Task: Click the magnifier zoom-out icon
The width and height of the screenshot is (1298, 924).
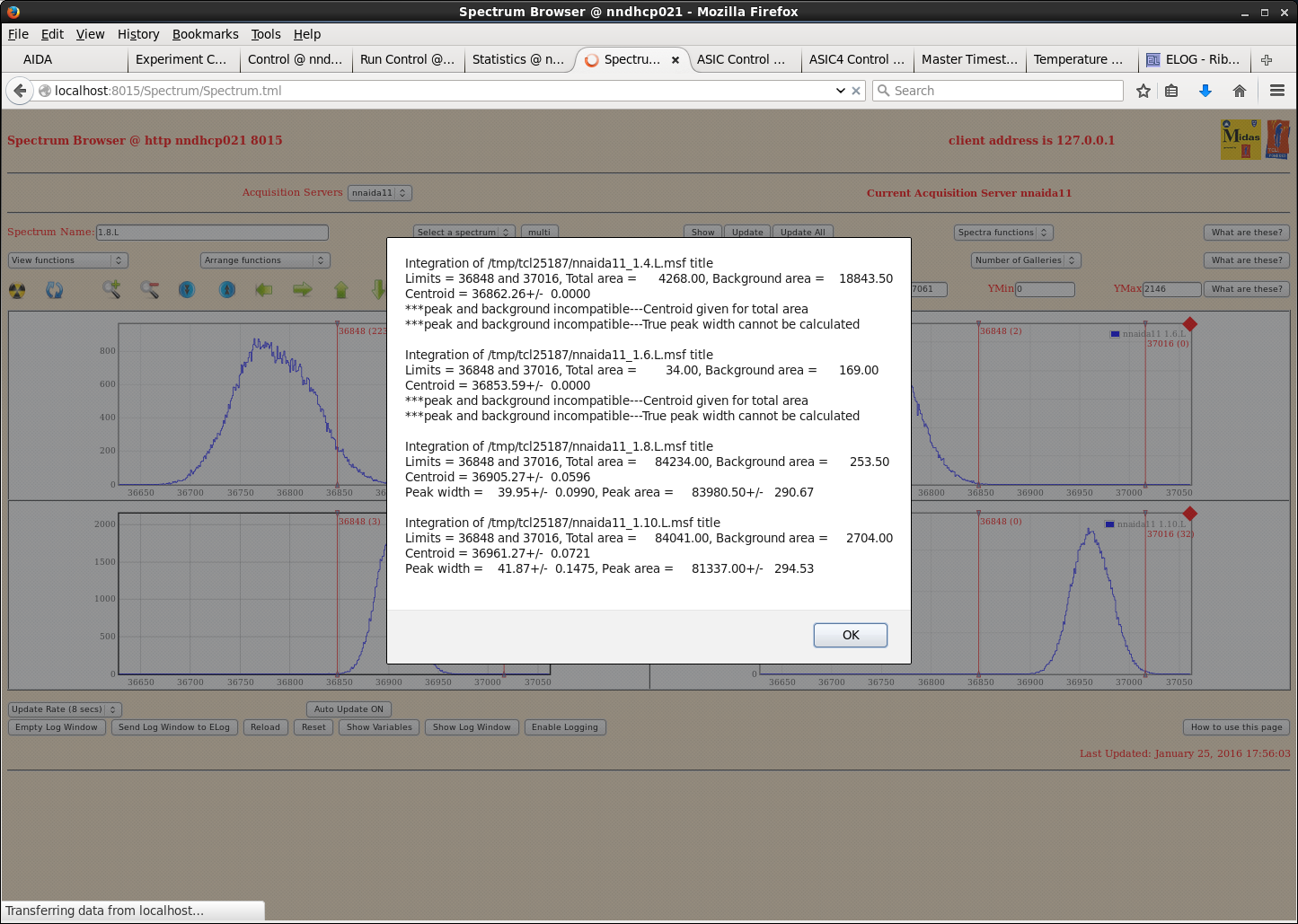Action: tap(149, 289)
